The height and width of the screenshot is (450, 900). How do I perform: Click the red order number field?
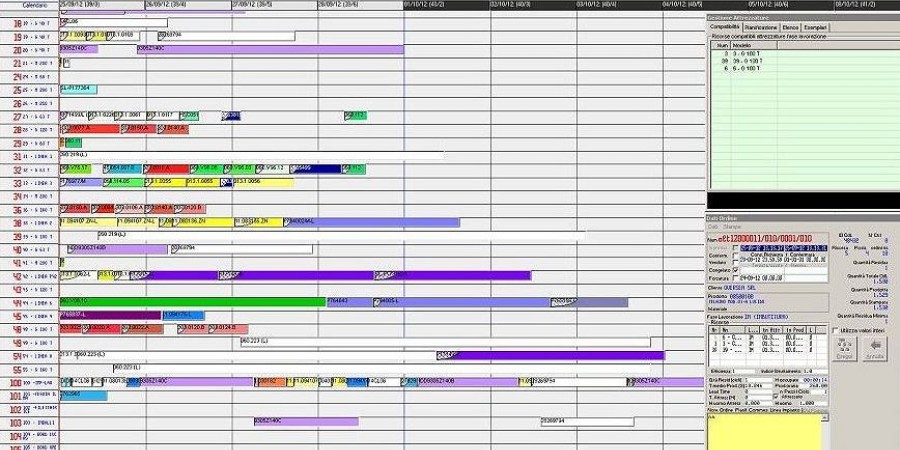pos(766,238)
